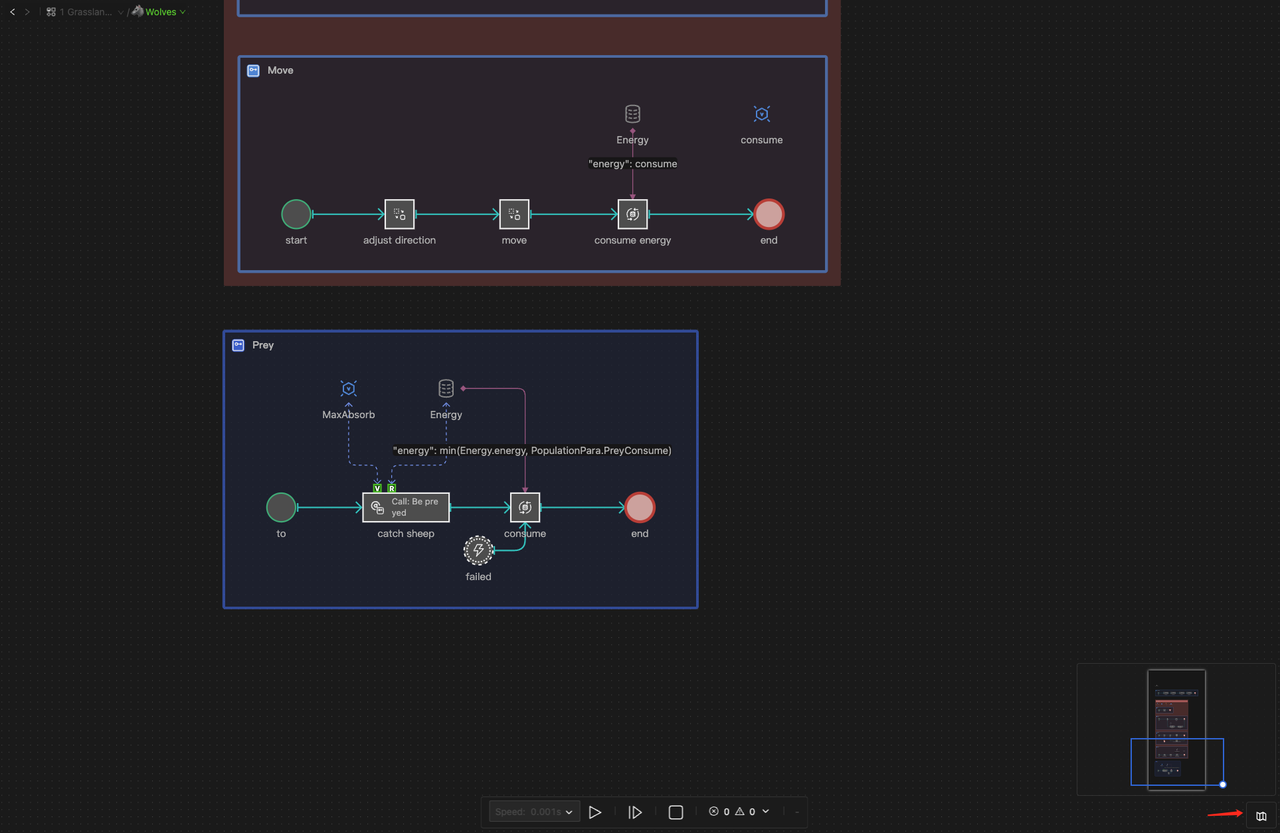The width and height of the screenshot is (1280, 833).
Task: Open the Wolves agent dropdown
Action: [x=160, y=12]
